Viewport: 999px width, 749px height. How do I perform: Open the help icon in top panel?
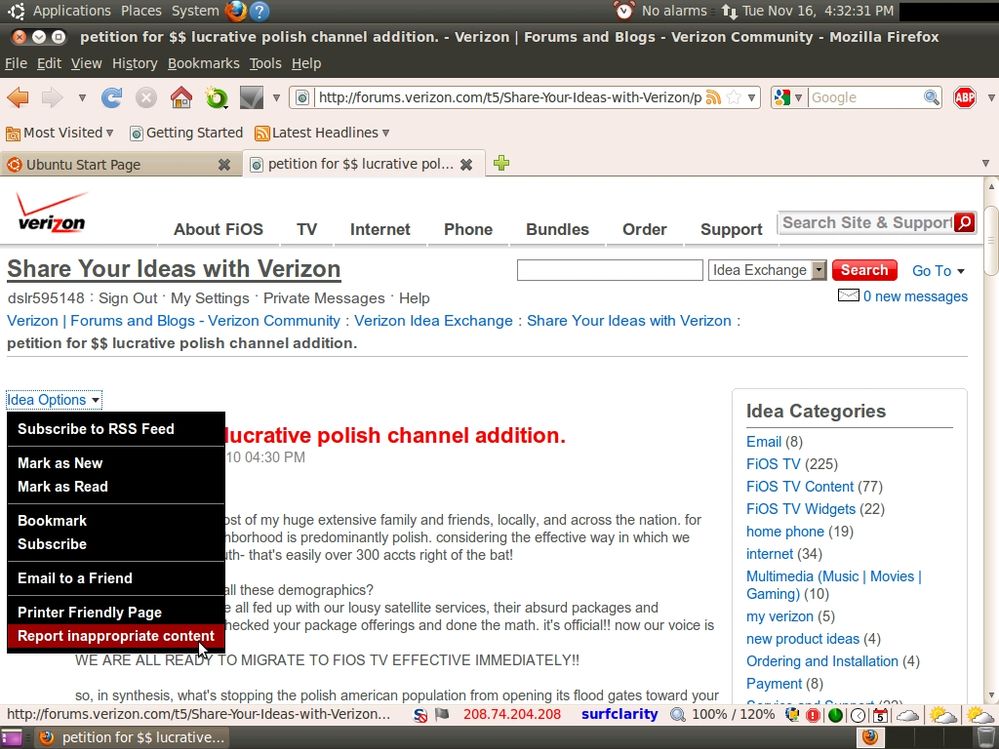[259, 11]
